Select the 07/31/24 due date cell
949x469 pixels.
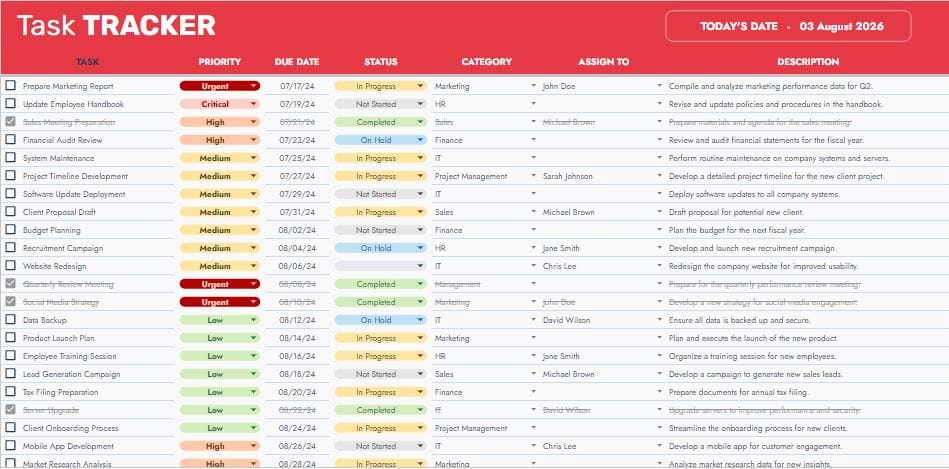(x=297, y=212)
